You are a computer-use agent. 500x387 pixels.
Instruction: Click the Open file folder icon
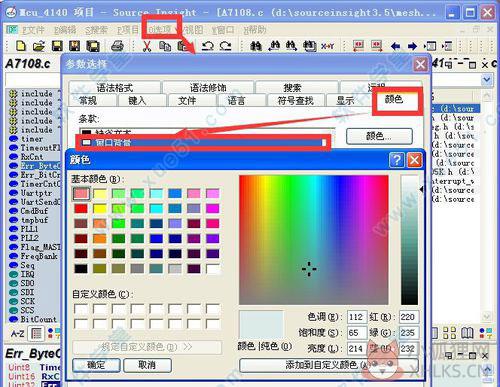click(39, 46)
